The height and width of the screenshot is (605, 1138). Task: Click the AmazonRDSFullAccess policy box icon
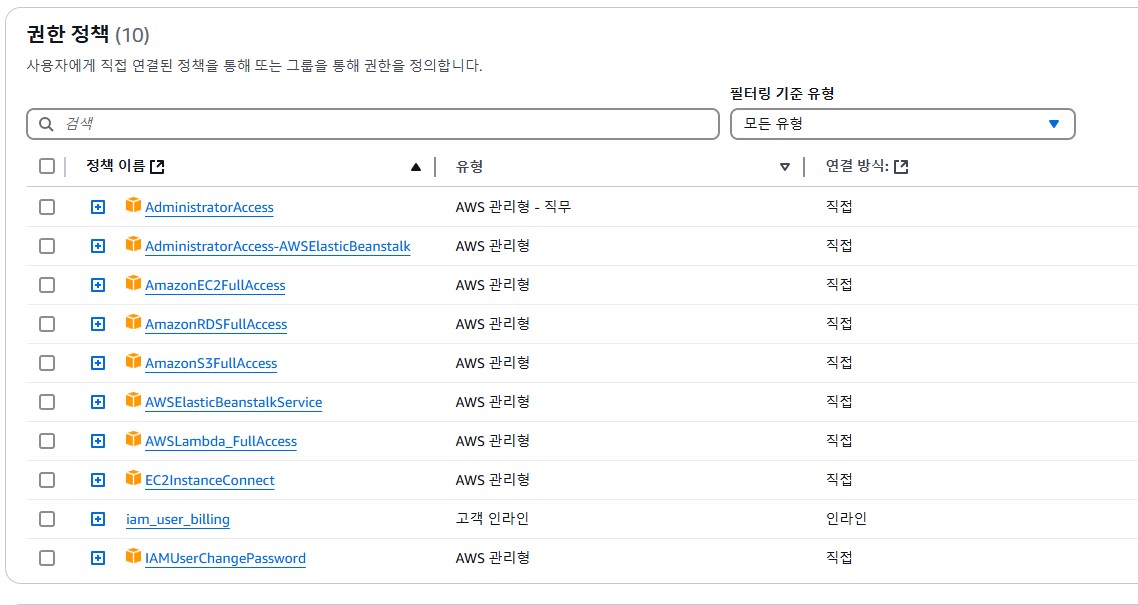(133, 322)
